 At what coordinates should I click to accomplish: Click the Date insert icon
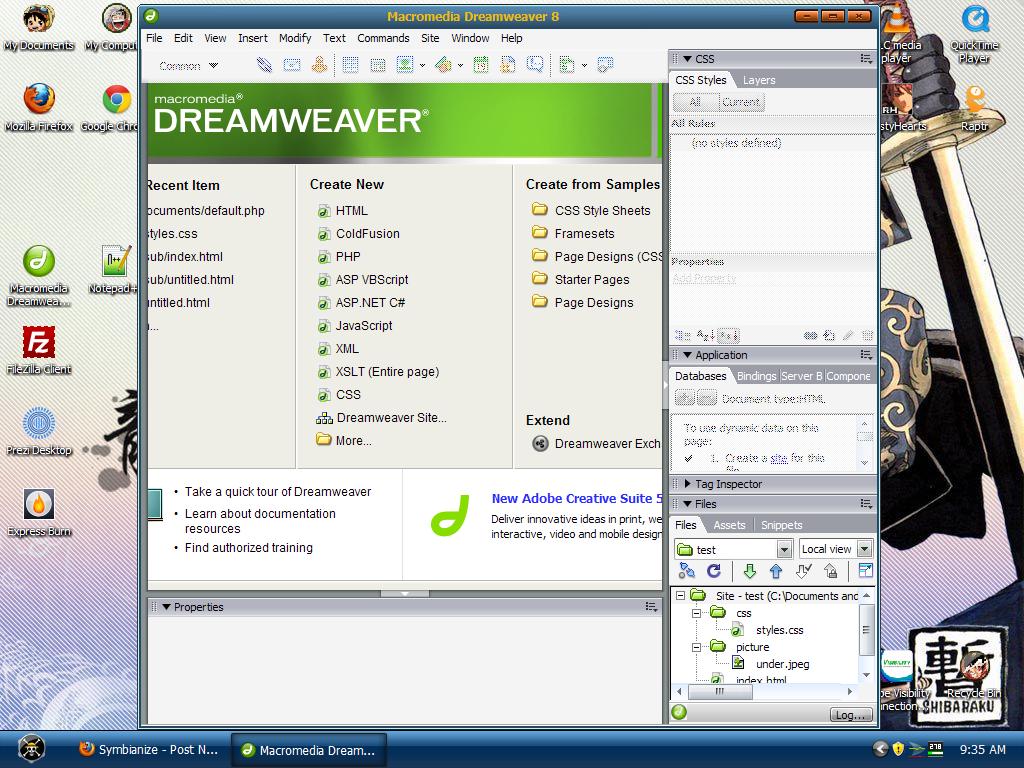click(481, 65)
